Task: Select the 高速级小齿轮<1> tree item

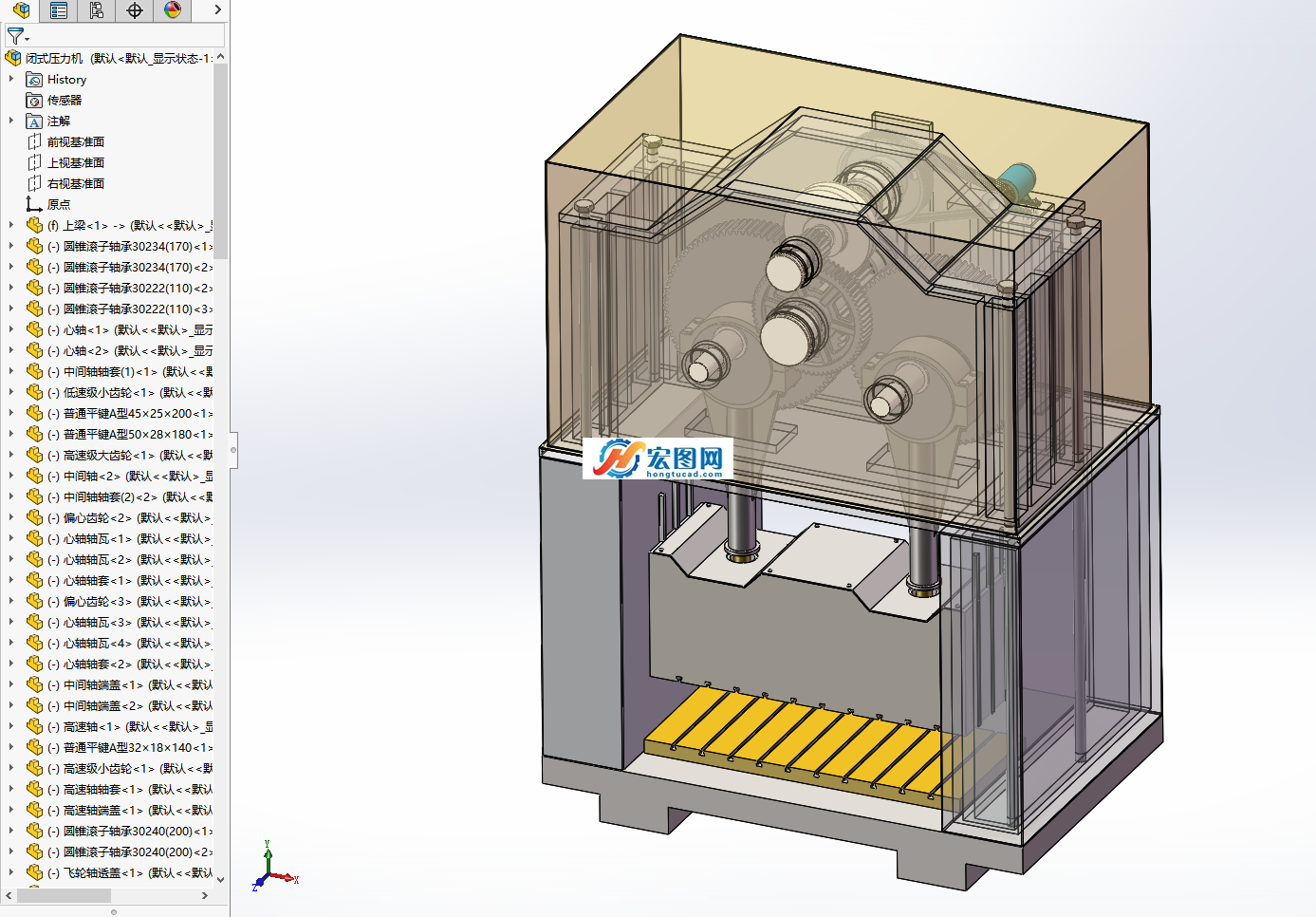Action: (x=130, y=769)
